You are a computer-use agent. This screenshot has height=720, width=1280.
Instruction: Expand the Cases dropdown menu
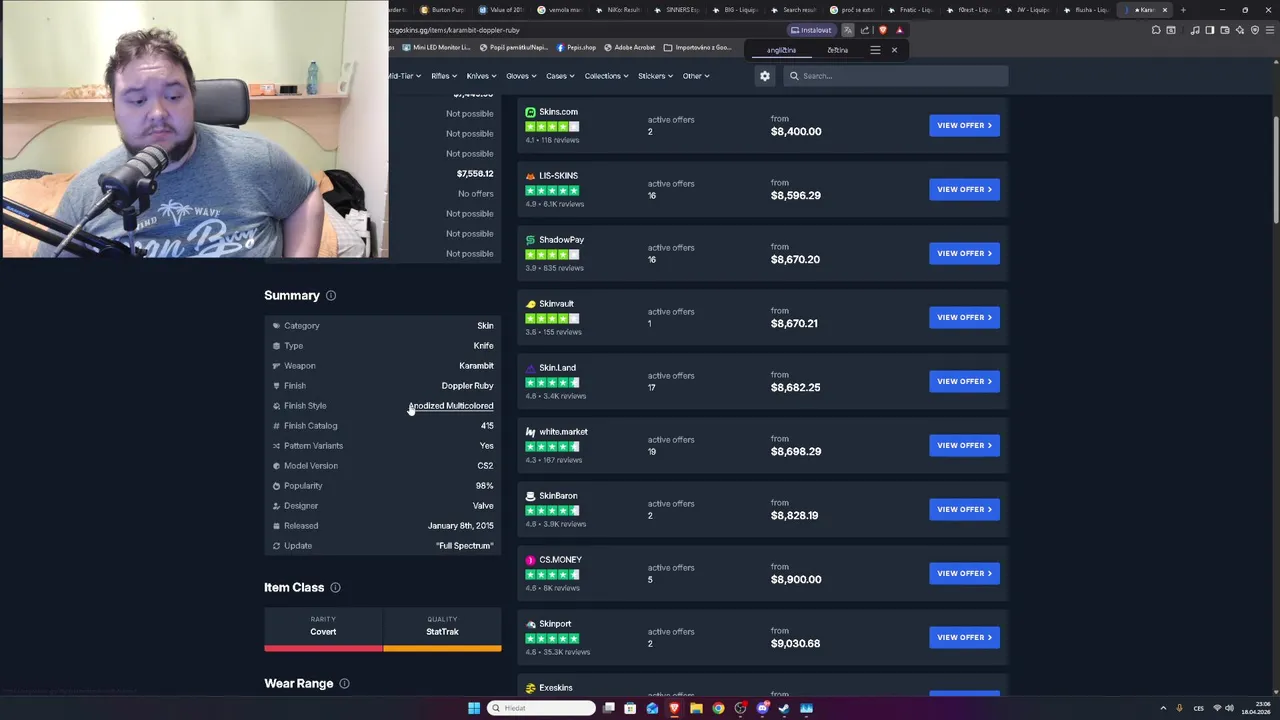click(x=559, y=76)
